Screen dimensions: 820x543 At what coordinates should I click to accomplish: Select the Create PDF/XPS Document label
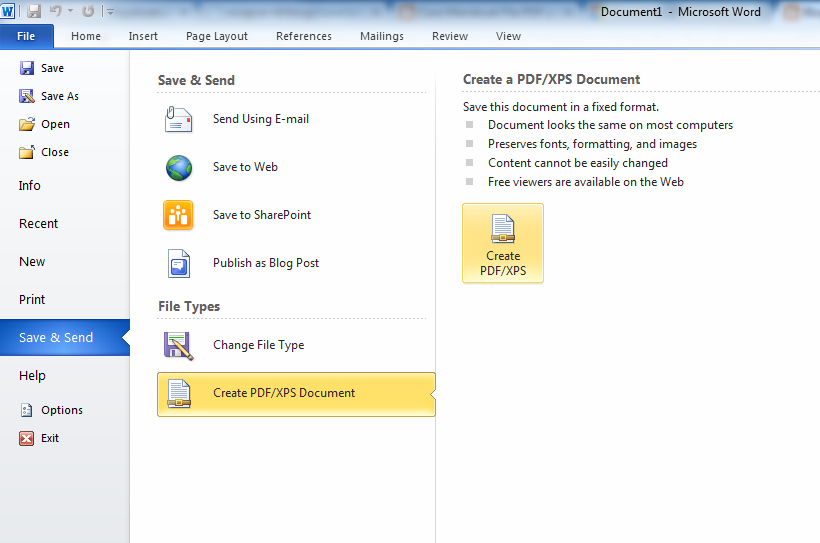point(284,393)
